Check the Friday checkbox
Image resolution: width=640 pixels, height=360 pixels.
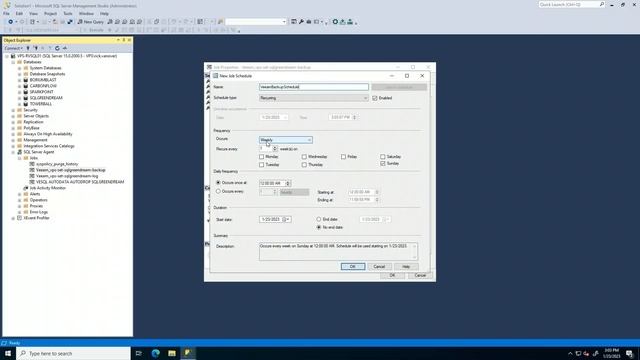click(x=343, y=157)
